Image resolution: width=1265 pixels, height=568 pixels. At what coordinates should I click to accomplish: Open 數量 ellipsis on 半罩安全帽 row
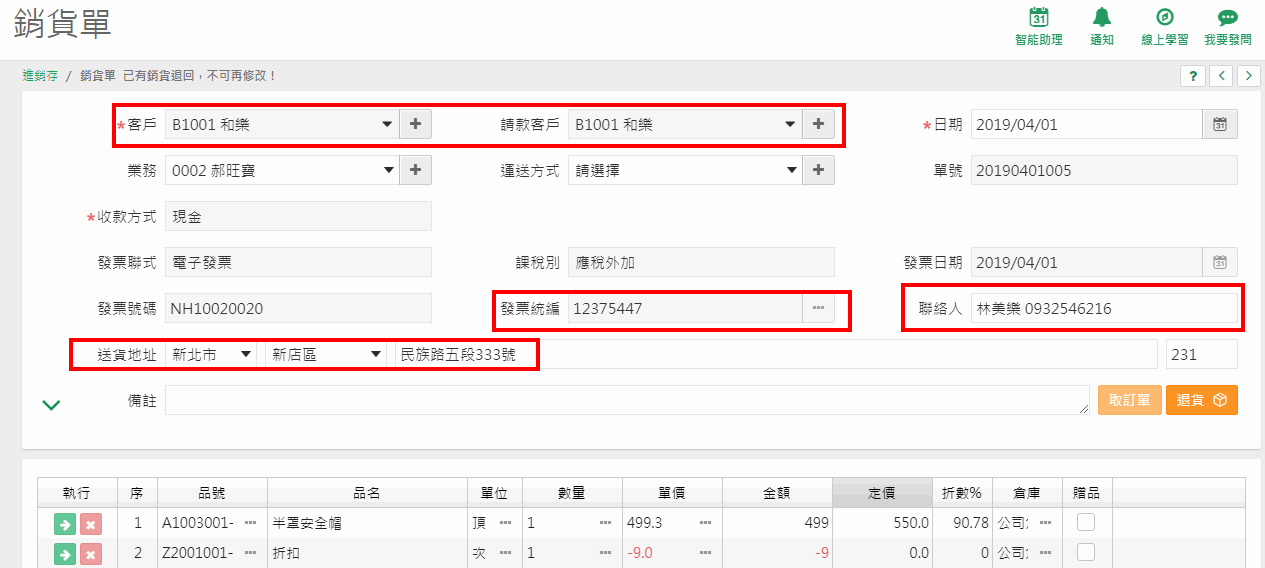coord(605,523)
